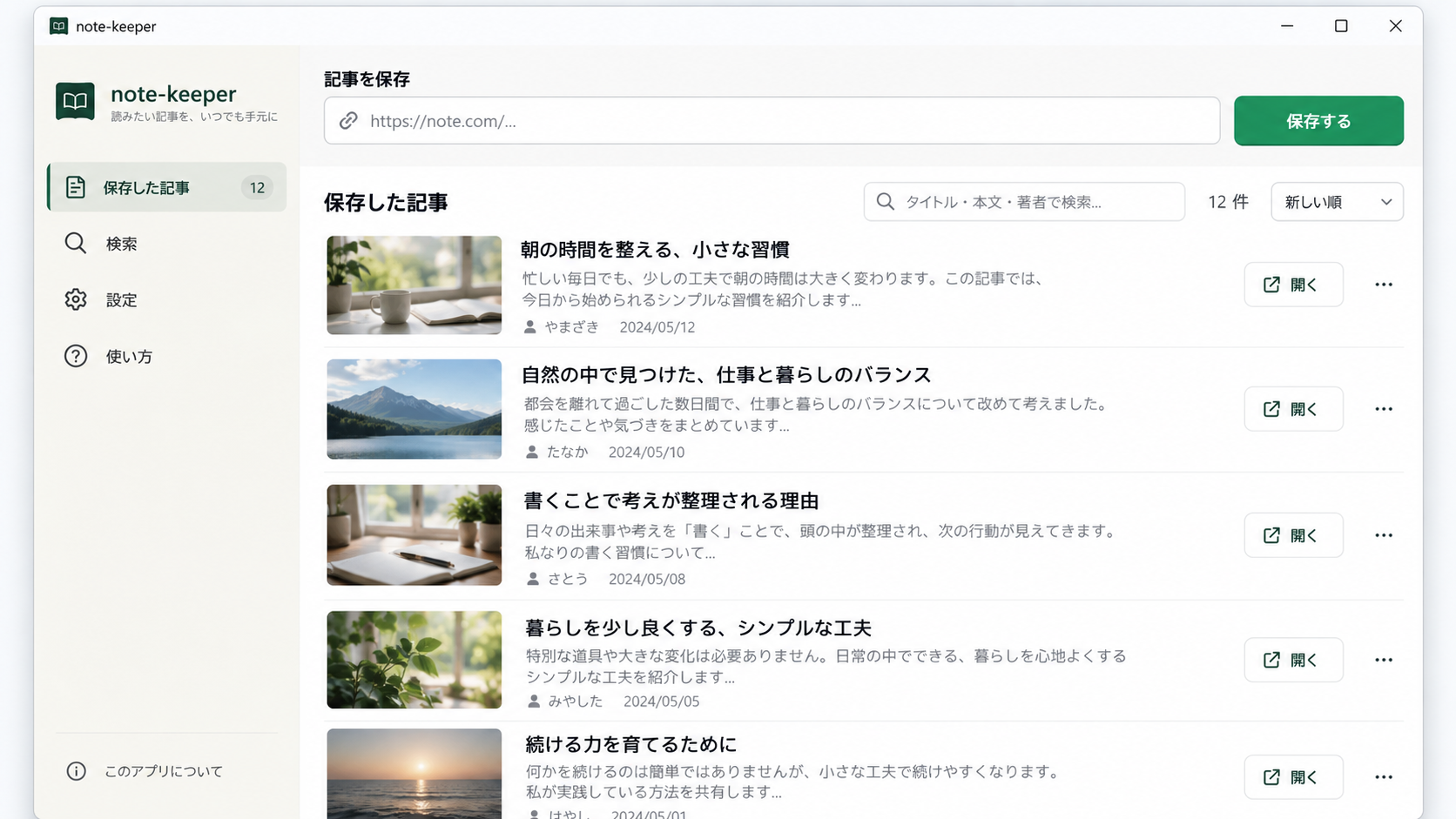Image resolution: width=1456 pixels, height=819 pixels.
Task: Click the info icon beside このアプリについて
Action: tap(77, 771)
